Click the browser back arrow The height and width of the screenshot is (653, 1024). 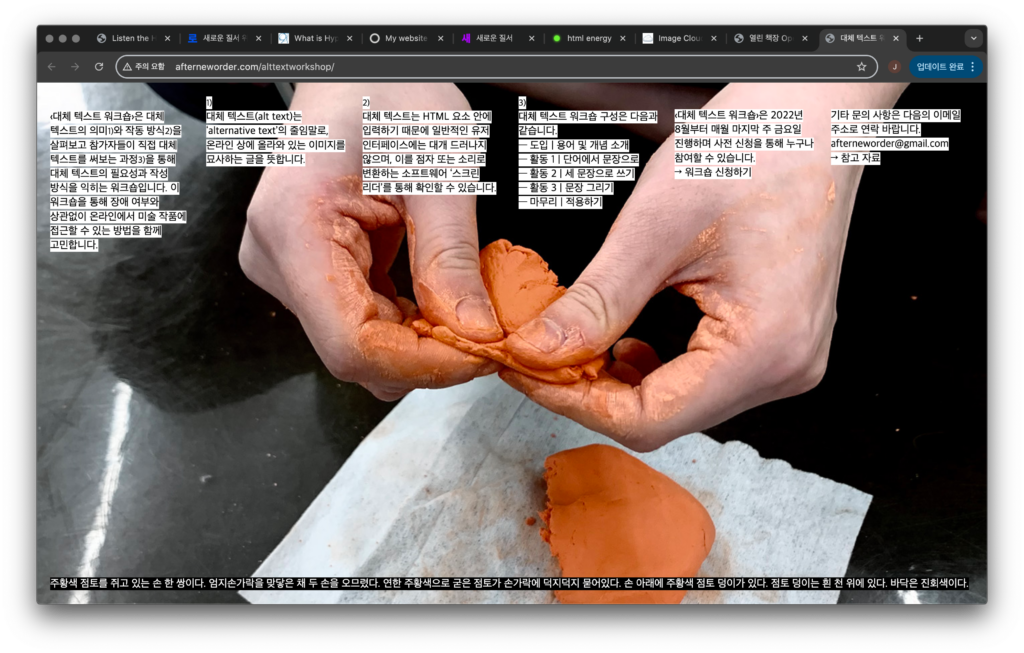point(52,67)
